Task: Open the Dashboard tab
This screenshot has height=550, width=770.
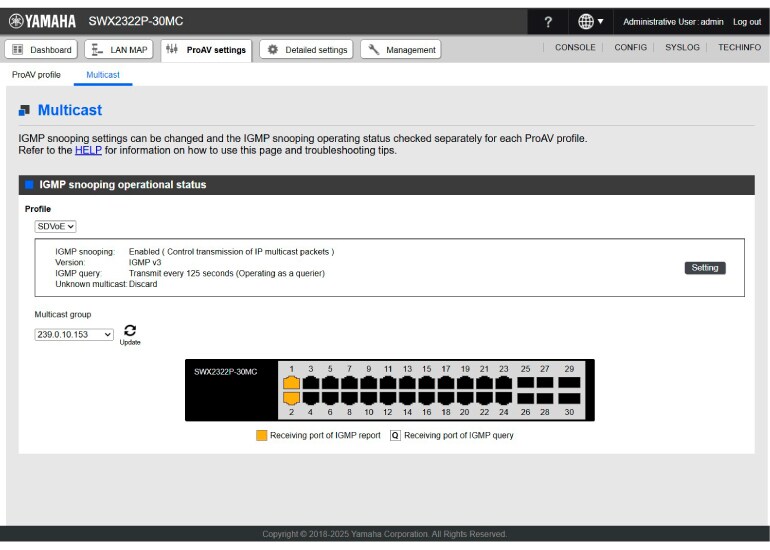Action: [x=42, y=50]
